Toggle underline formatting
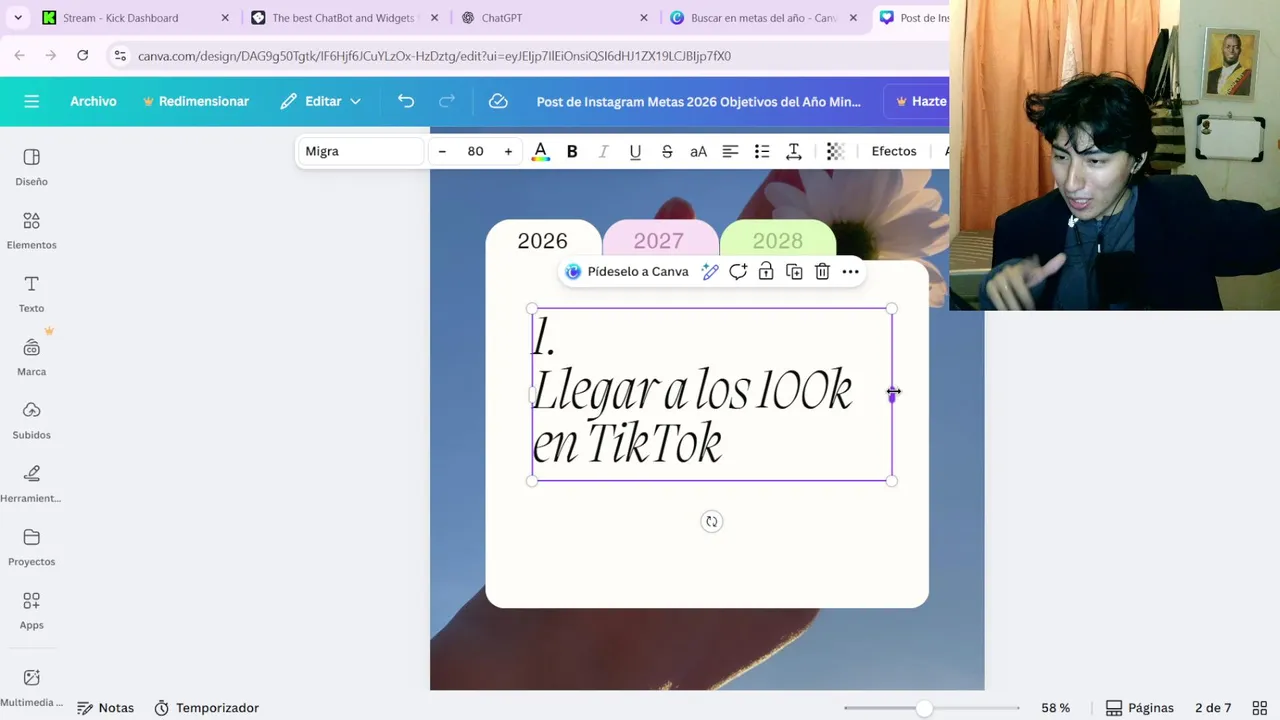The image size is (1280, 720). [x=635, y=151]
